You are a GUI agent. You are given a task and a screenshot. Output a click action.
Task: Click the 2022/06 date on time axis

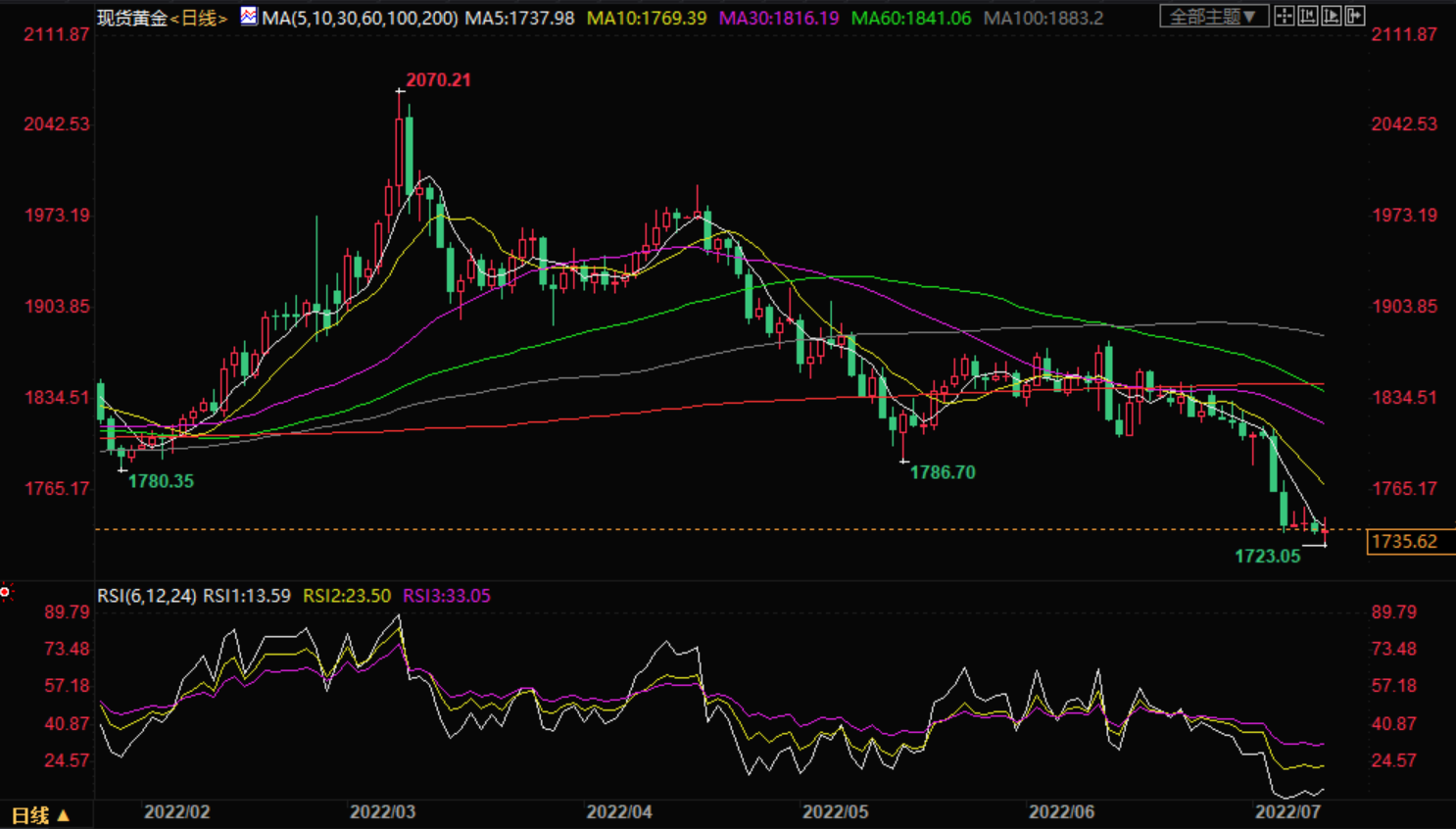[1061, 812]
